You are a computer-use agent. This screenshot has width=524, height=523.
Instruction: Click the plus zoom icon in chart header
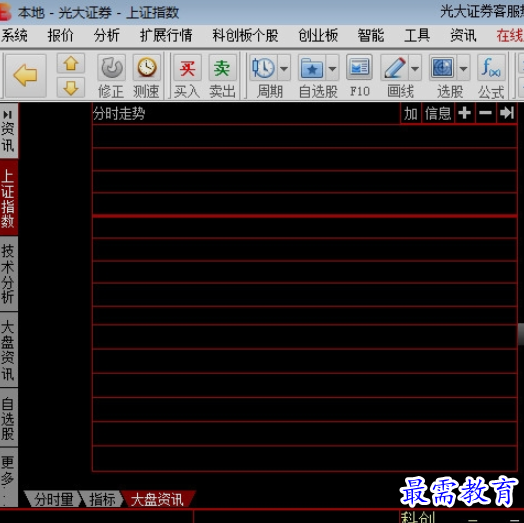click(x=465, y=113)
